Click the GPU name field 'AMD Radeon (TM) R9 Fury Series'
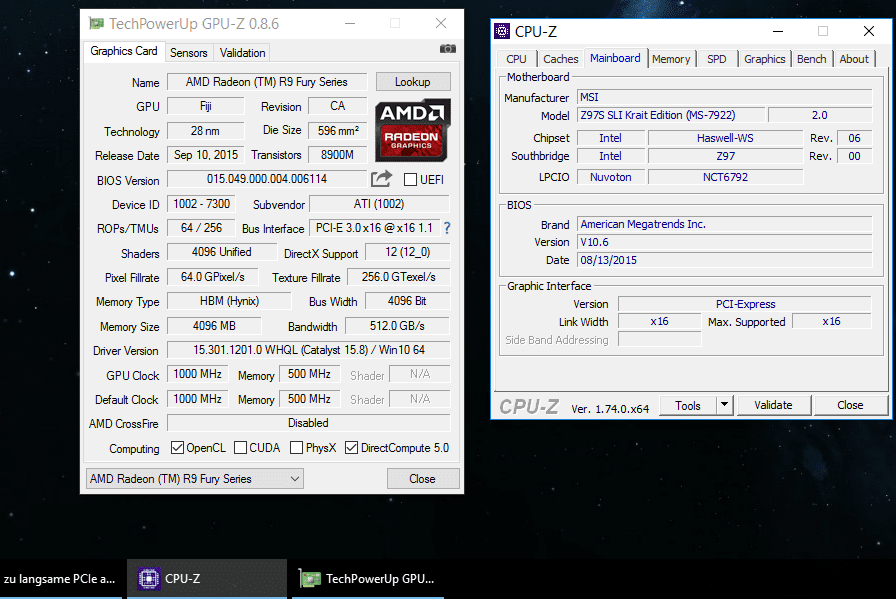The image size is (896, 599). 266,82
